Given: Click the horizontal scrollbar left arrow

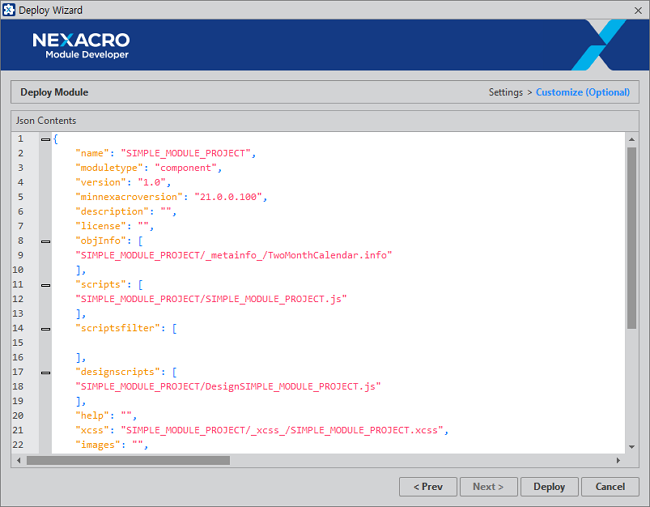Looking at the screenshot, I should click(x=19, y=460).
